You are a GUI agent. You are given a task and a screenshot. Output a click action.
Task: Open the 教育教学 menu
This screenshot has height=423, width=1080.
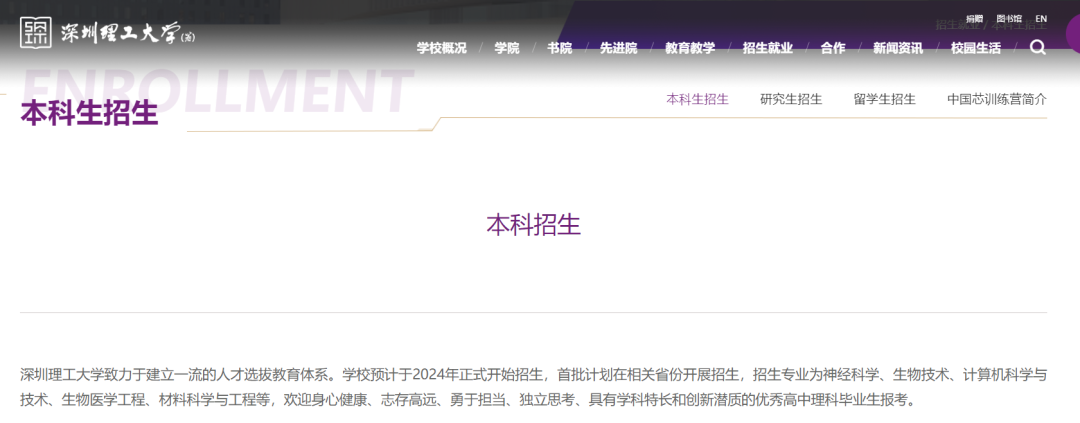point(690,48)
